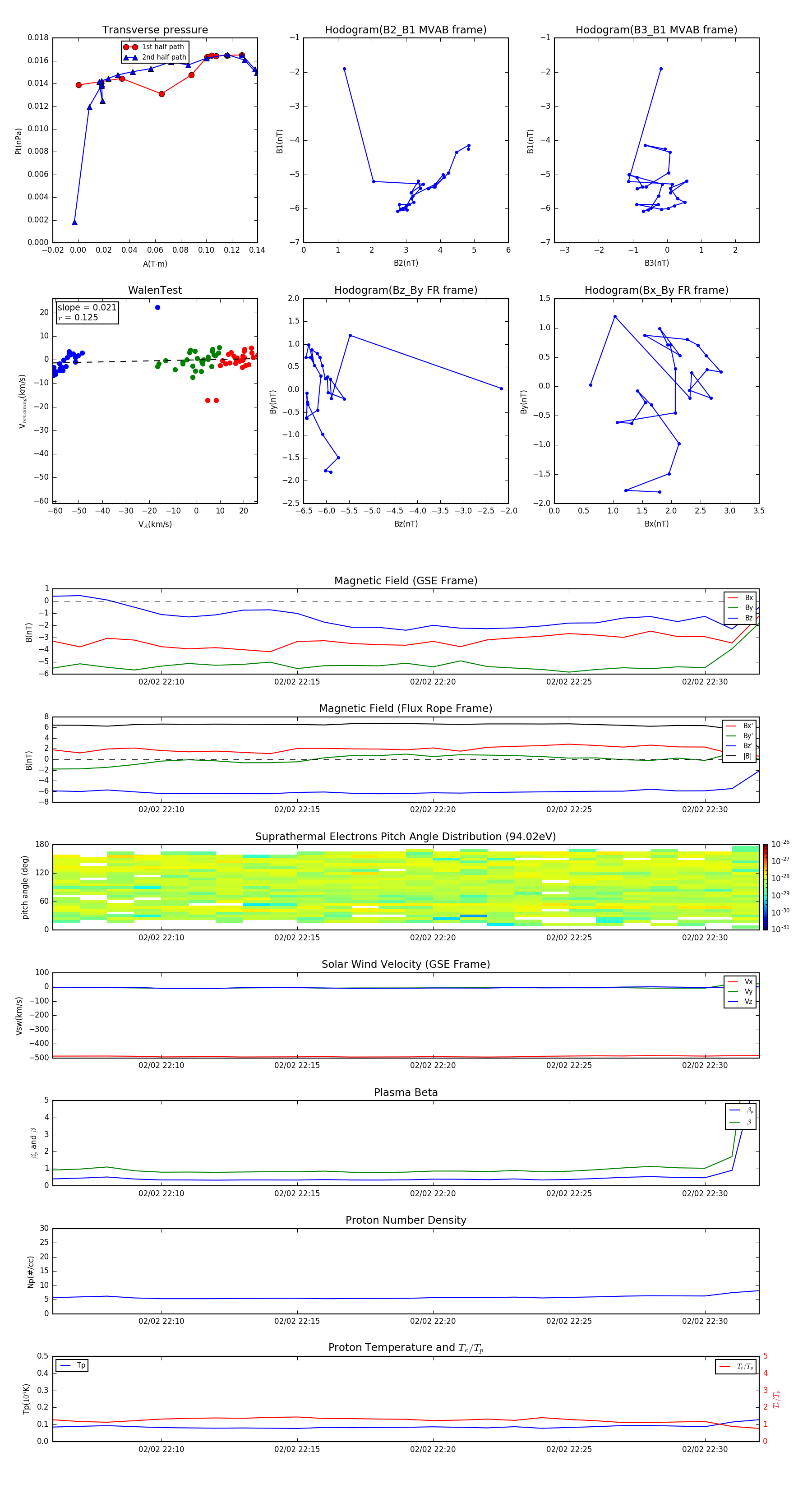Screen dimensions: 812x1489
Task: Click the 'Plasma Beta' plot title
Action: tap(406, 1093)
